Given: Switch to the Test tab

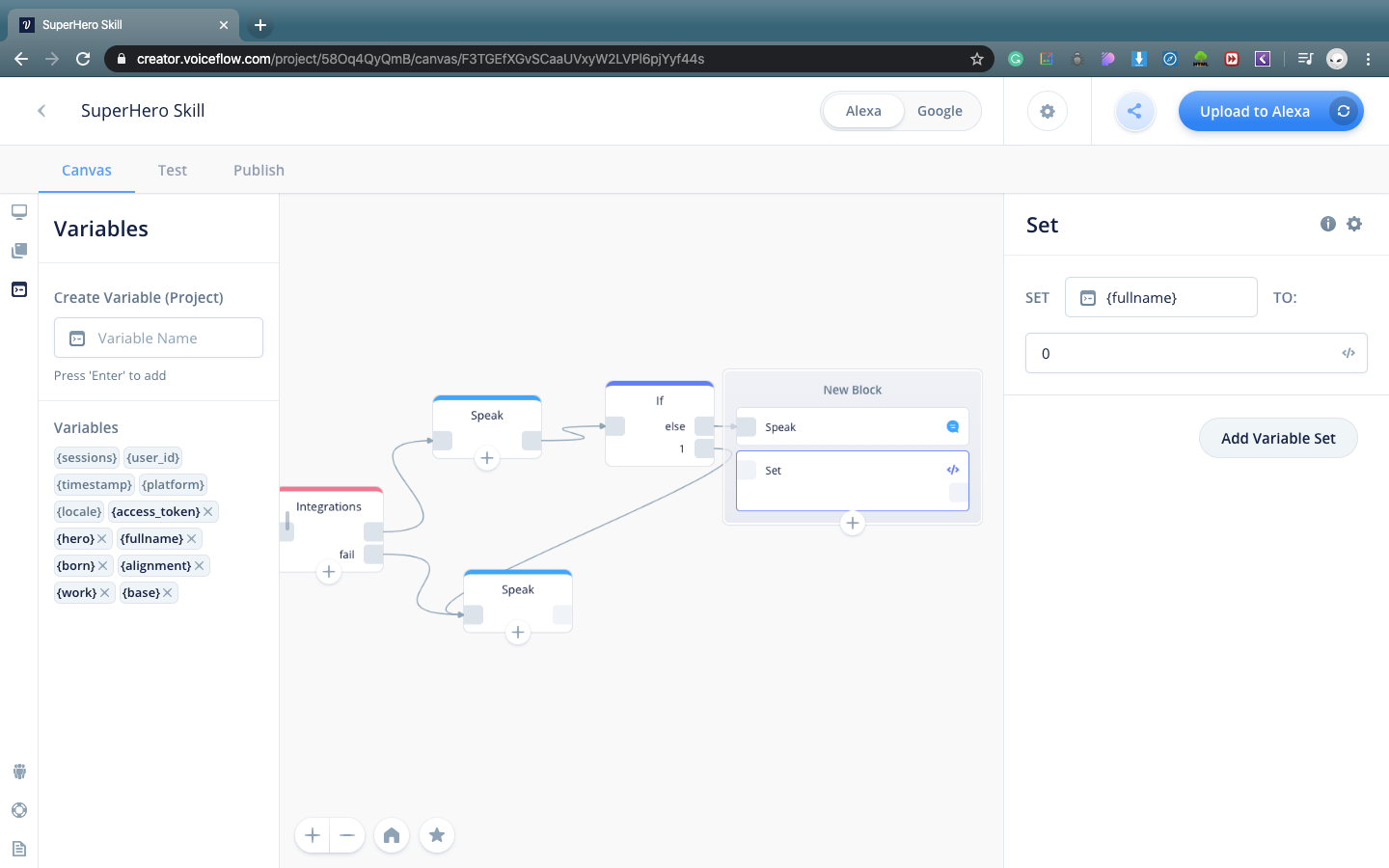Looking at the screenshot, I should click(173, 170).
